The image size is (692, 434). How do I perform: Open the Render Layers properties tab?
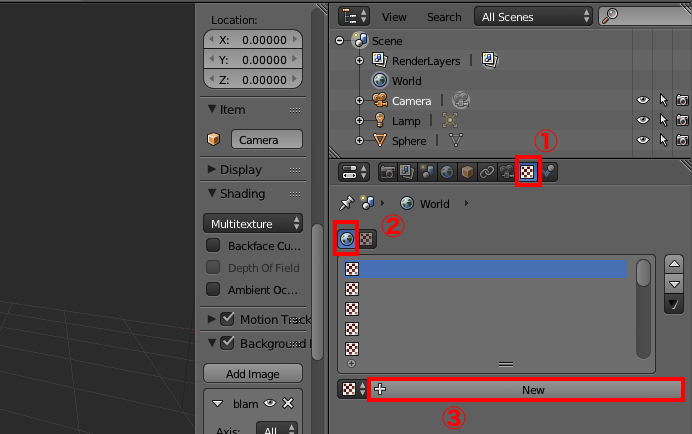point(407,172)
